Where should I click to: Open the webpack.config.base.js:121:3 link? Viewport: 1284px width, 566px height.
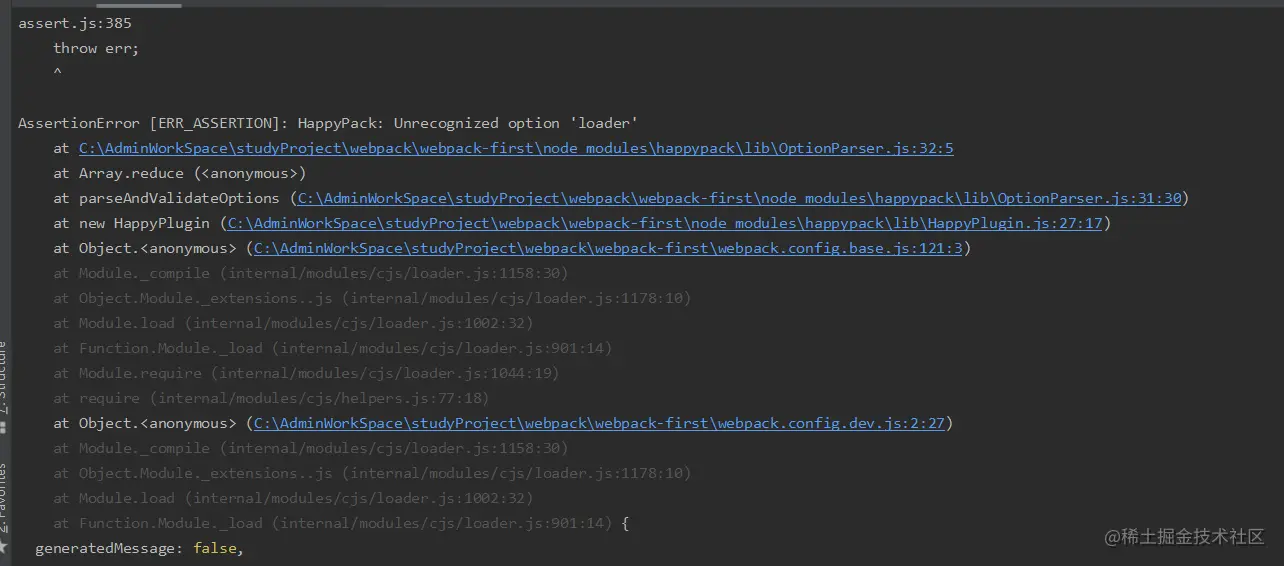(x=608, y=248)
